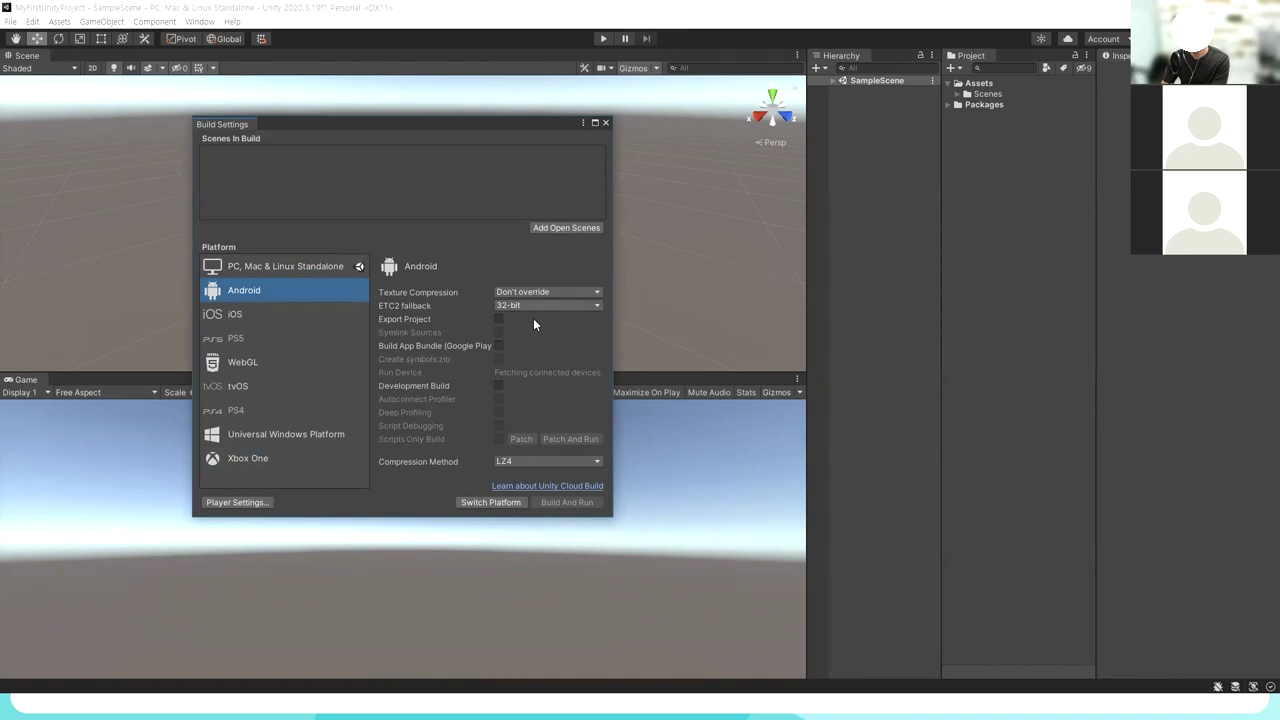The image size is (1280, 720).
Task: Open Scene view component tools
Action: [x=584, y=68]
